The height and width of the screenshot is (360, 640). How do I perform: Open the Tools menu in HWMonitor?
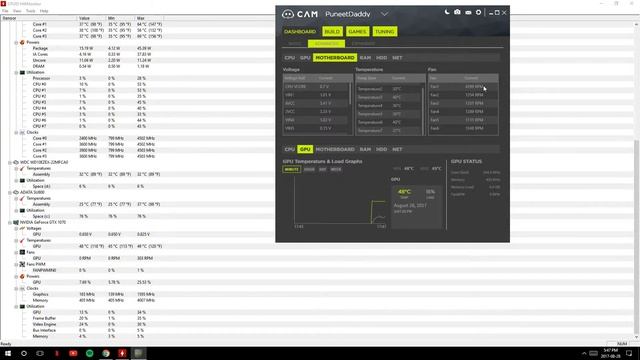[31, 11]
